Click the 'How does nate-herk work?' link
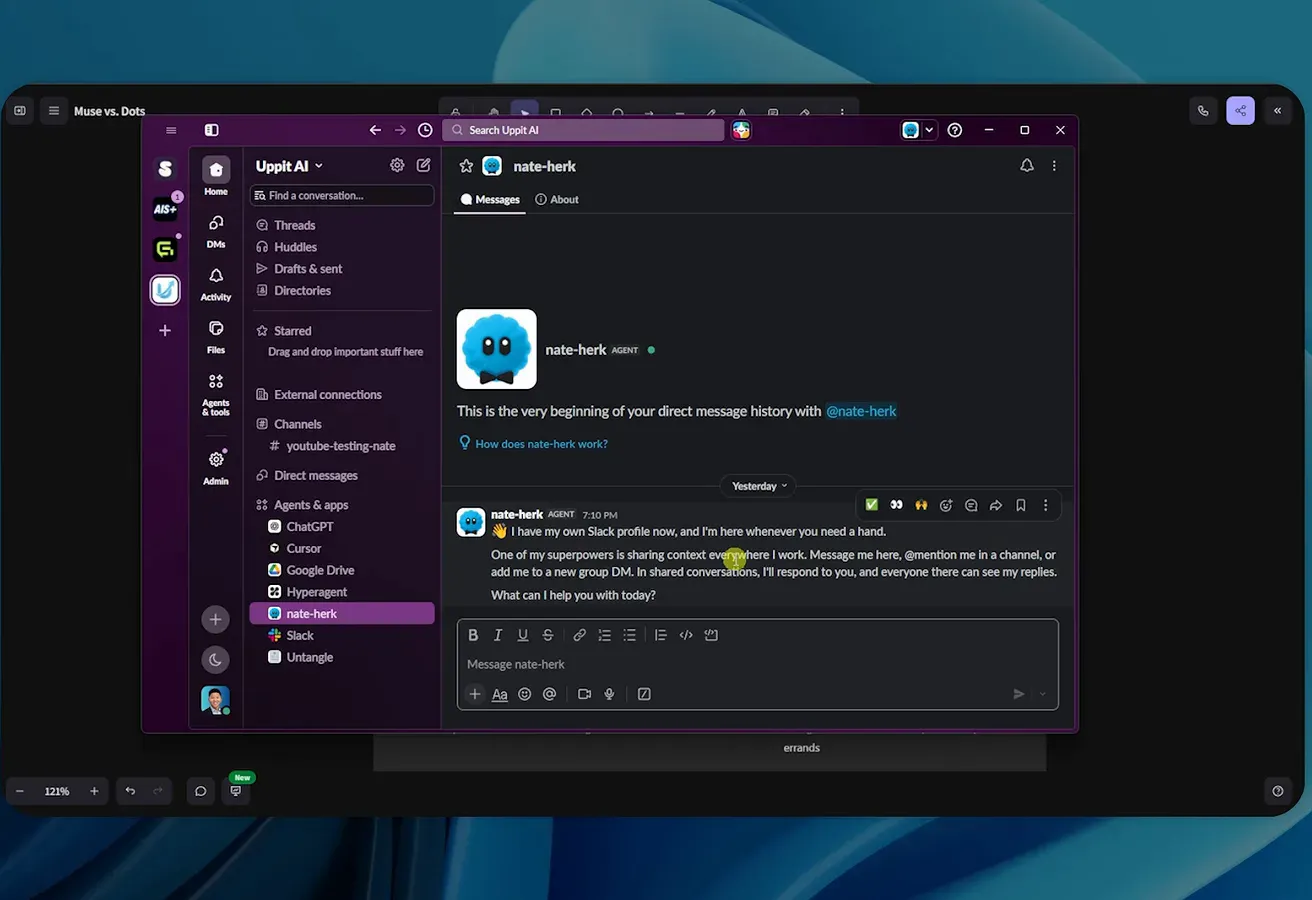The width and height of the screenshot is (1312, 900). [541, 444]
